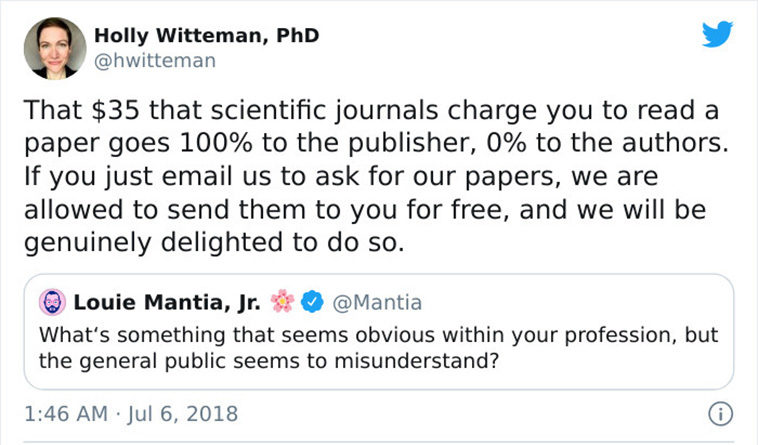
Task: Open Louie Mantia, Jr. display name
Action: tap(167, 302)
